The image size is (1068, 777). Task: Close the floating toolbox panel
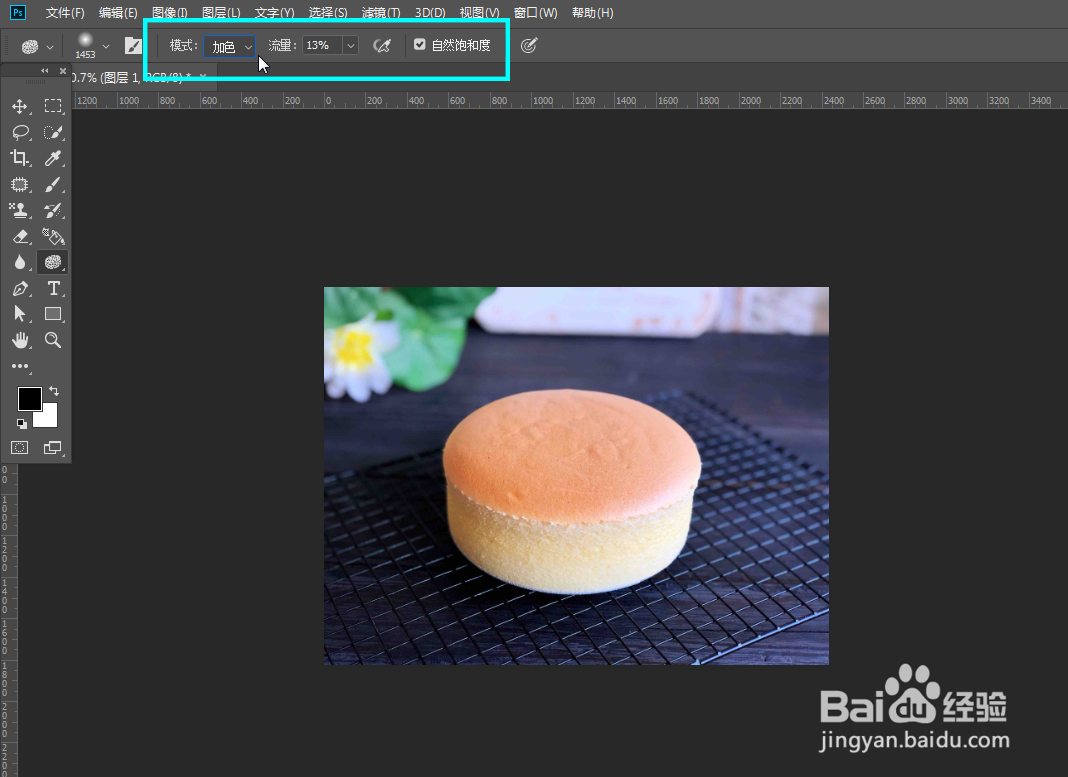pos(63,71)
